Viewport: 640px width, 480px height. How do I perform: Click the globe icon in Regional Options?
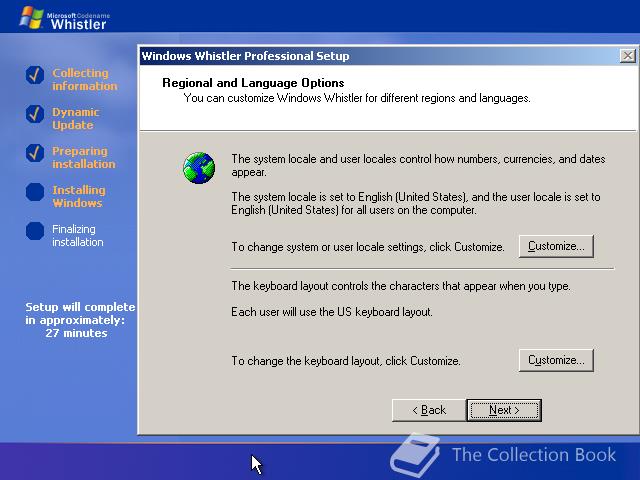click(199, 168)
